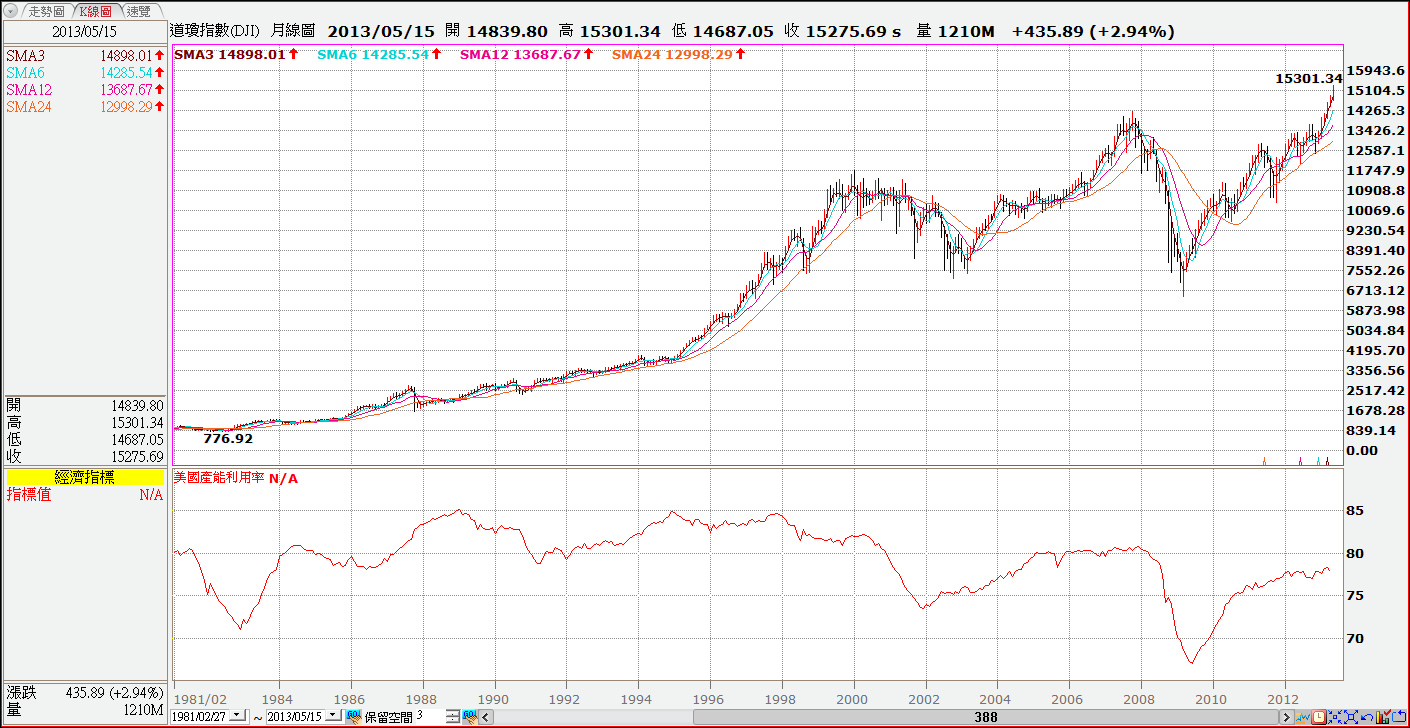Image resolution: width=1410 pixels, height=728 pixels.
Task: Click the 保留空間 value field
Action: coord(430,716)
